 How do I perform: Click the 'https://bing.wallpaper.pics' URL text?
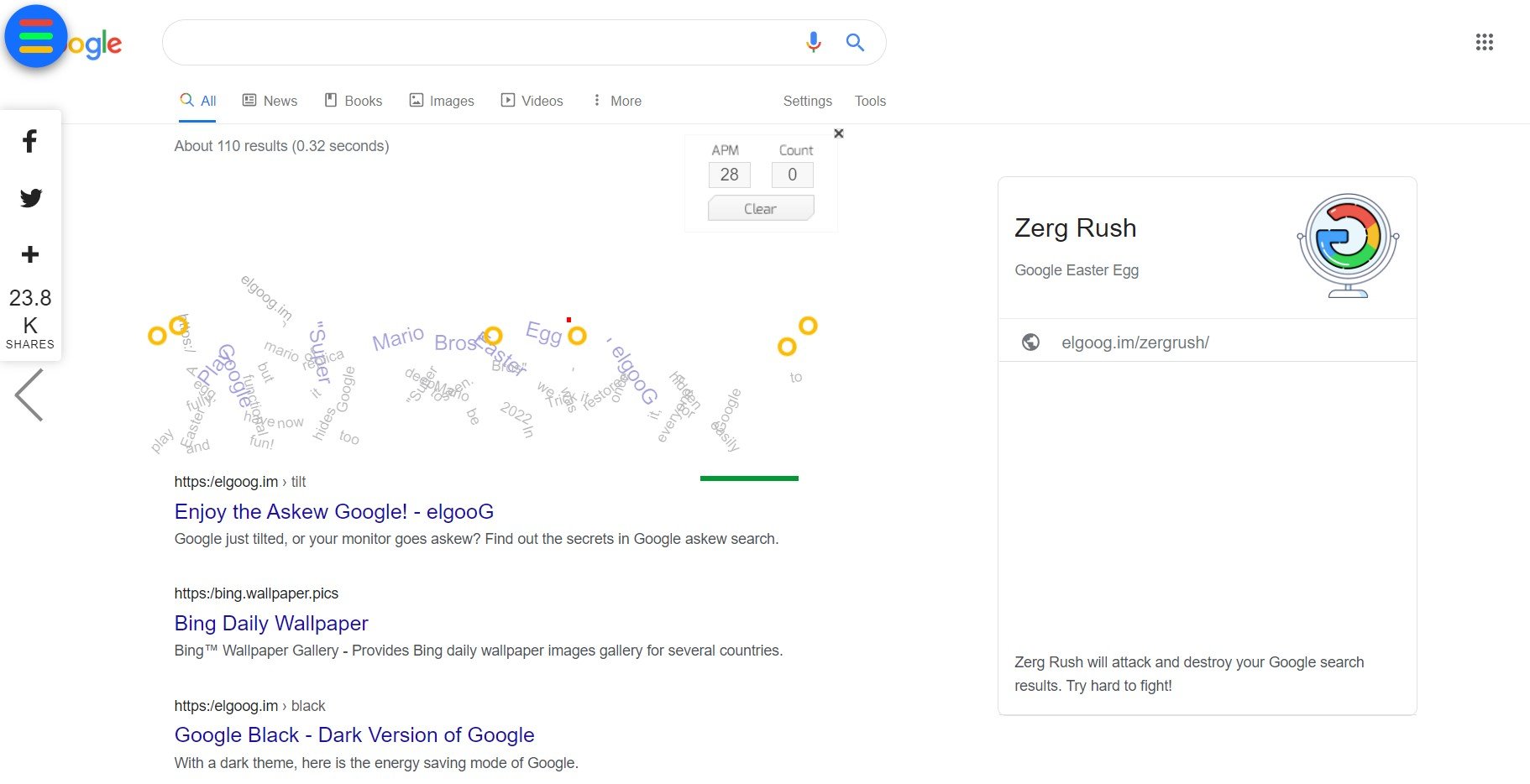click(256, 593)
